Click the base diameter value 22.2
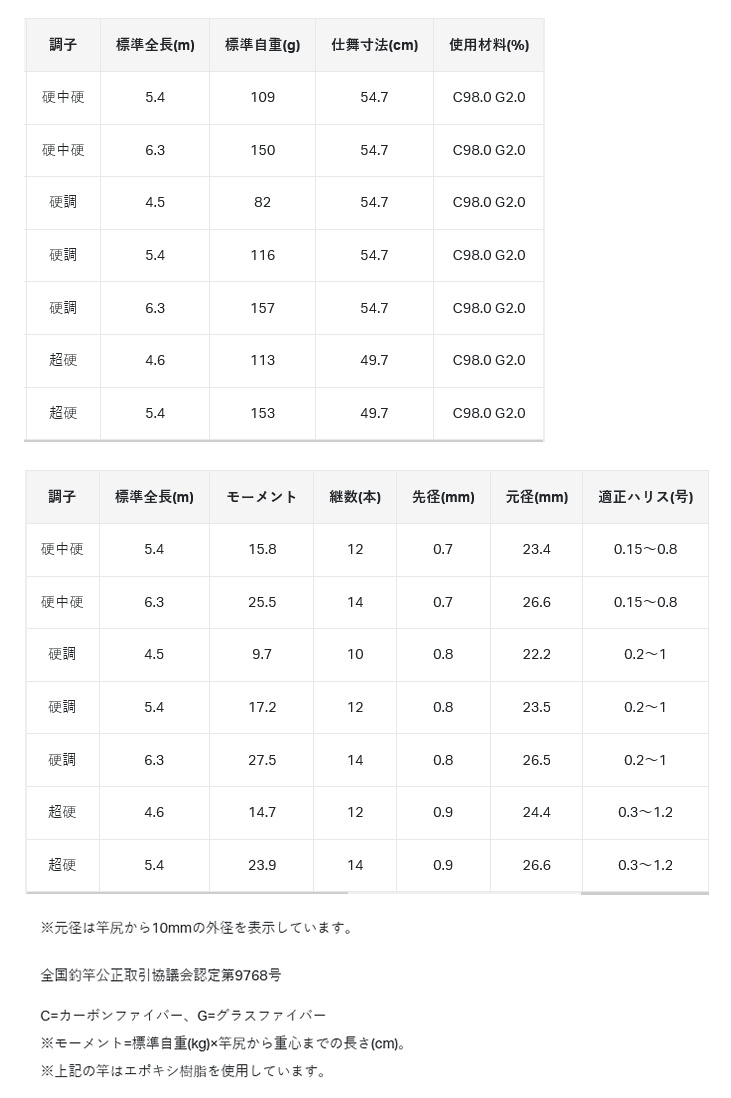Viewport: 731px width, 1098px height. (x=536, y=654)
